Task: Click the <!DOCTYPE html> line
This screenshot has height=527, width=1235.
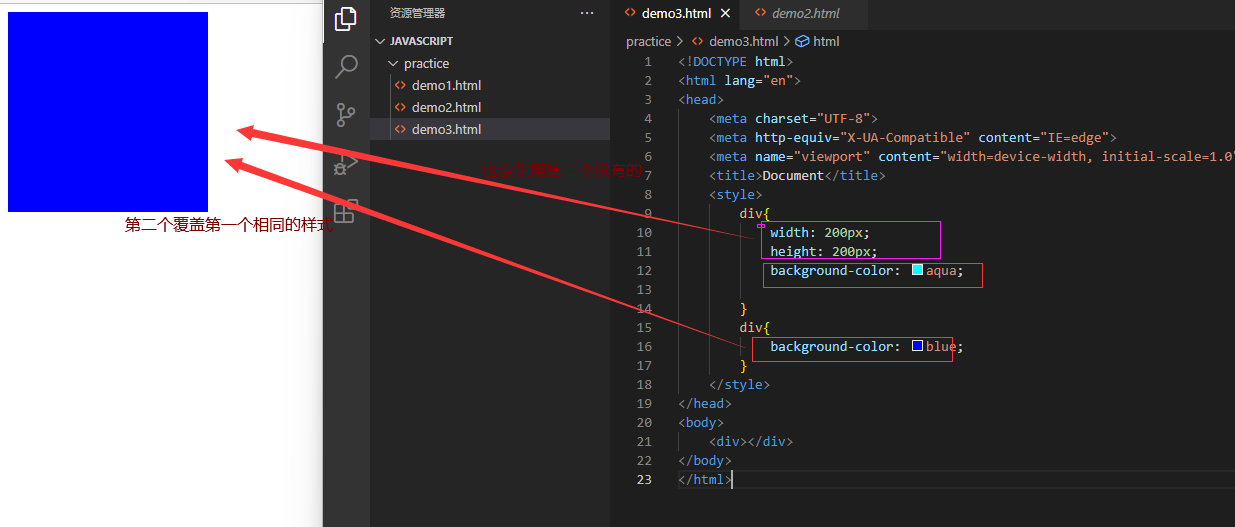Action: click(735, 61)
